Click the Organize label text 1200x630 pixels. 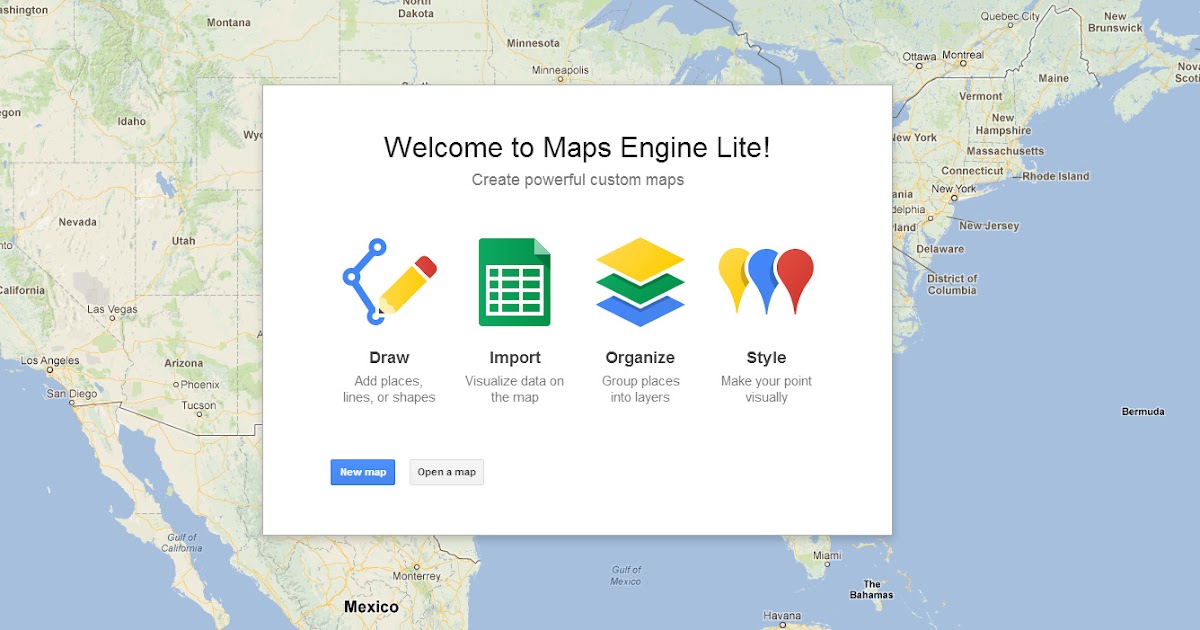pyautogui.click(x=640, y=357)
